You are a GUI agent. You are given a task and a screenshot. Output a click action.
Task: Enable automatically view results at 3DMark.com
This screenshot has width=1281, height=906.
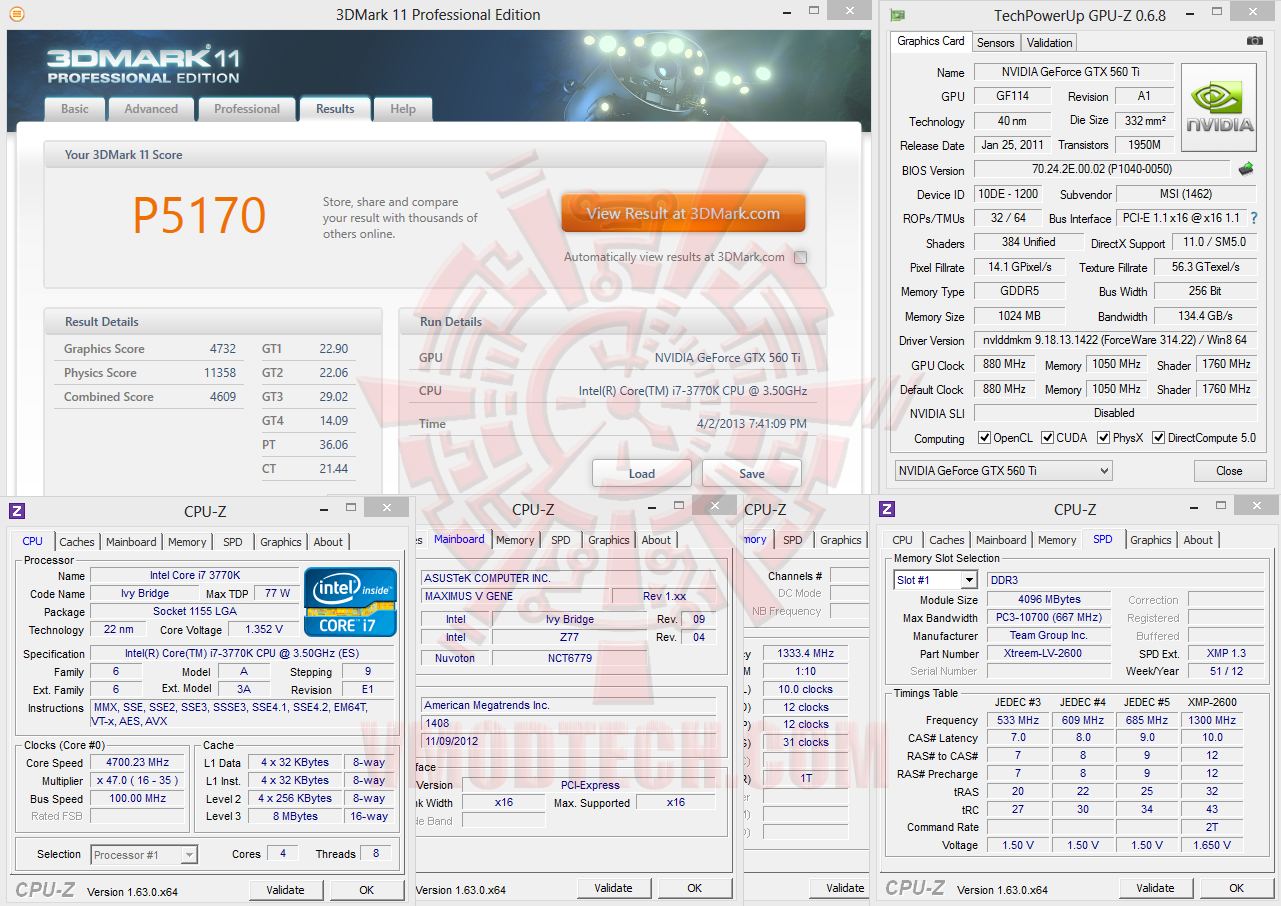click(800, 257)
